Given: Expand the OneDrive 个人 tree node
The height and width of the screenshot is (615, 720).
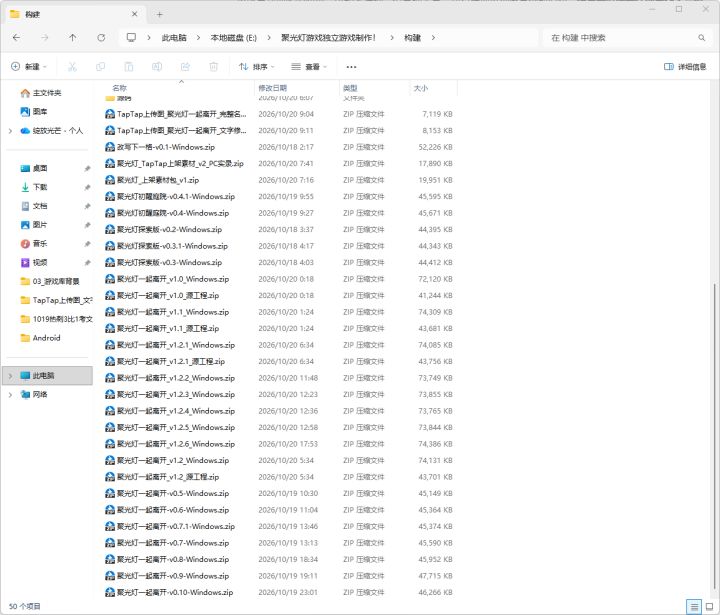Looking at the screenshot, I should coord(10,131).
